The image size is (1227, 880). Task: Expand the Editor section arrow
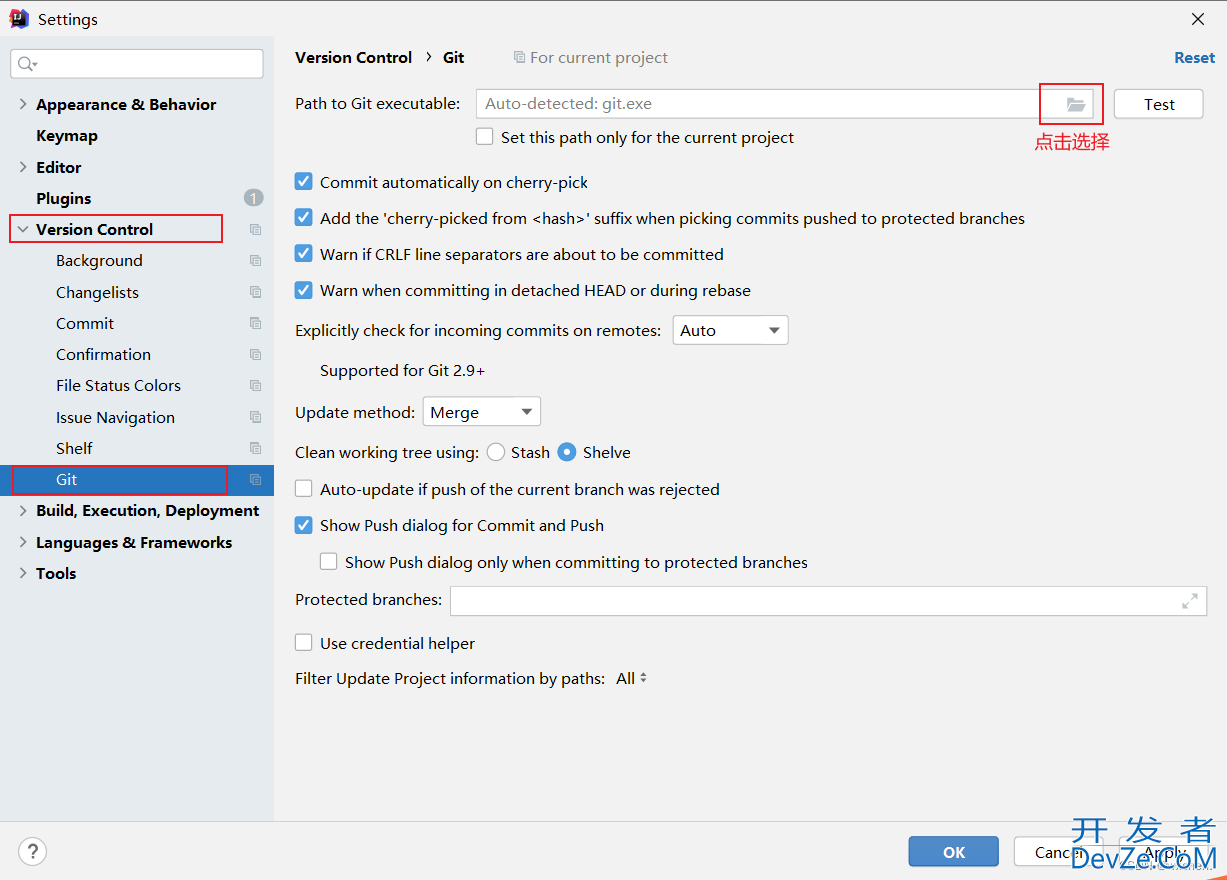point(23,167)
